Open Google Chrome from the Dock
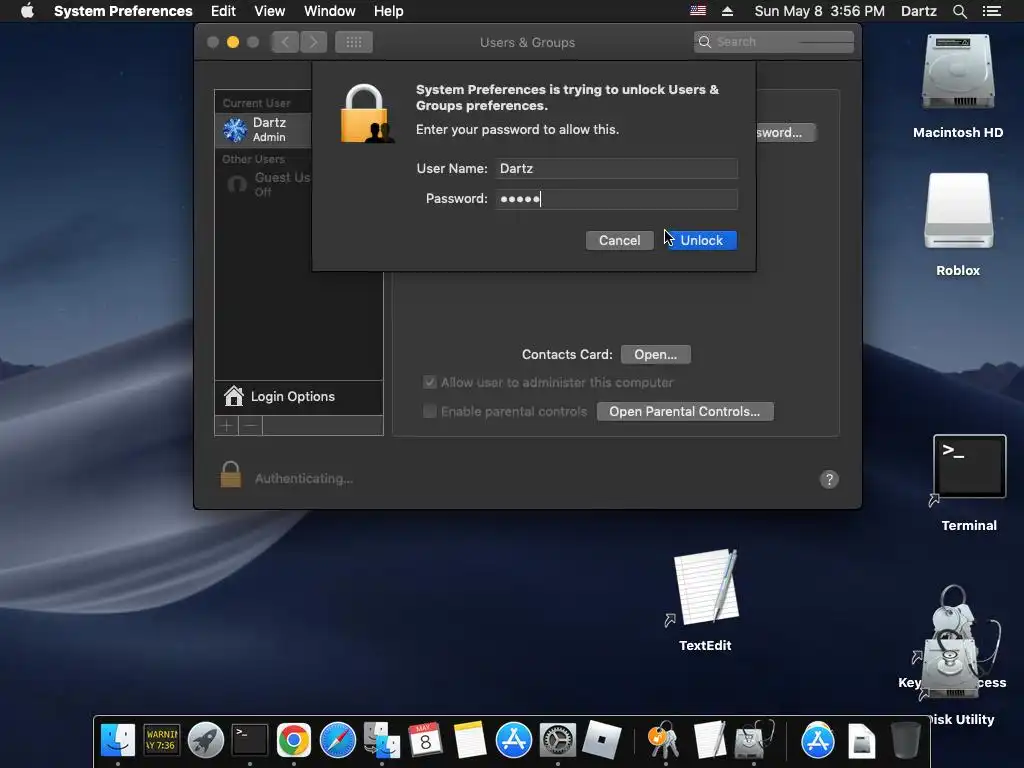This screenshot has height=768, width=1024. 294,740
